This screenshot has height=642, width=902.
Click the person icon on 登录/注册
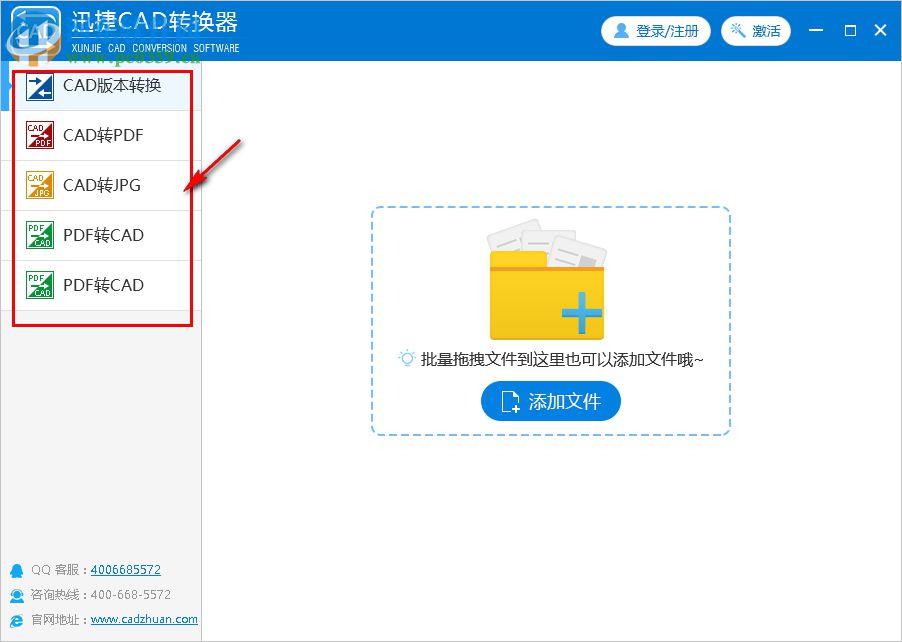[x=622, y=31]
